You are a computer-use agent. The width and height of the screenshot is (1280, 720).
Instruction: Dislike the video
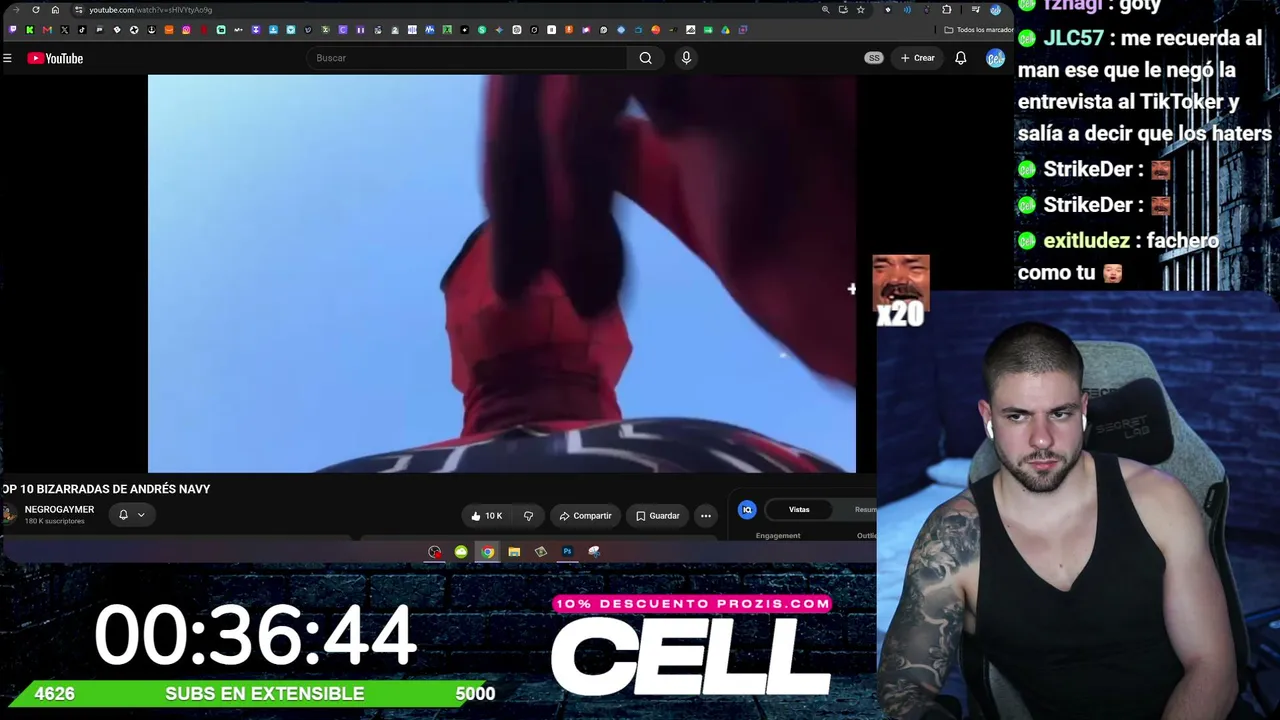(x=528, y=516)
